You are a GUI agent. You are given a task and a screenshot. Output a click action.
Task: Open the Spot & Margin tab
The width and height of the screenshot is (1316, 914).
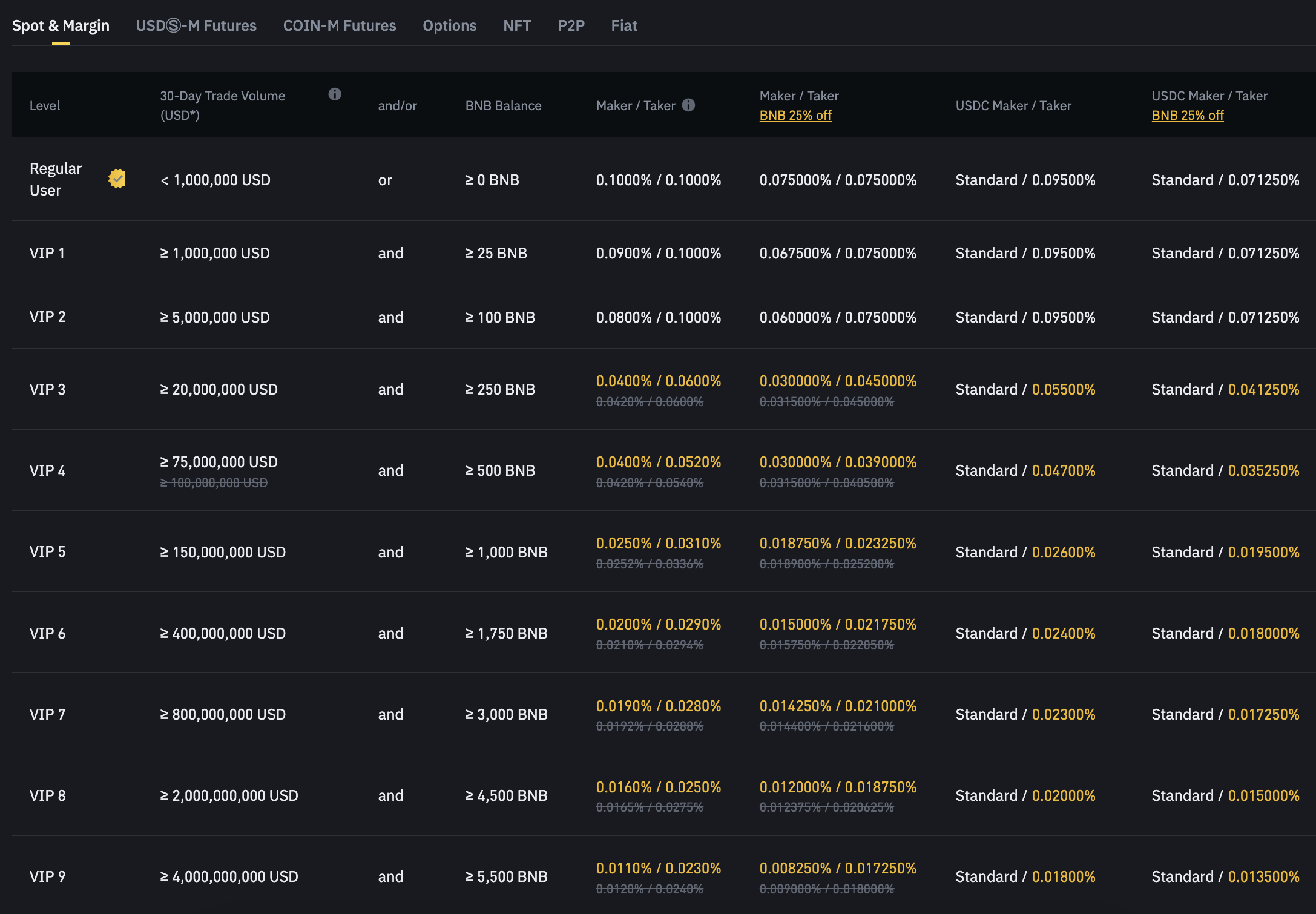coord(61,25)
